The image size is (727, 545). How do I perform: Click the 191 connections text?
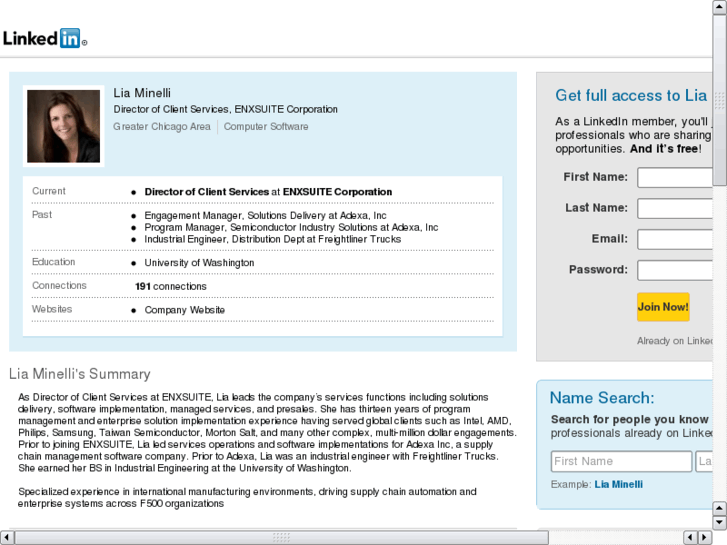[x=171, y=286]
